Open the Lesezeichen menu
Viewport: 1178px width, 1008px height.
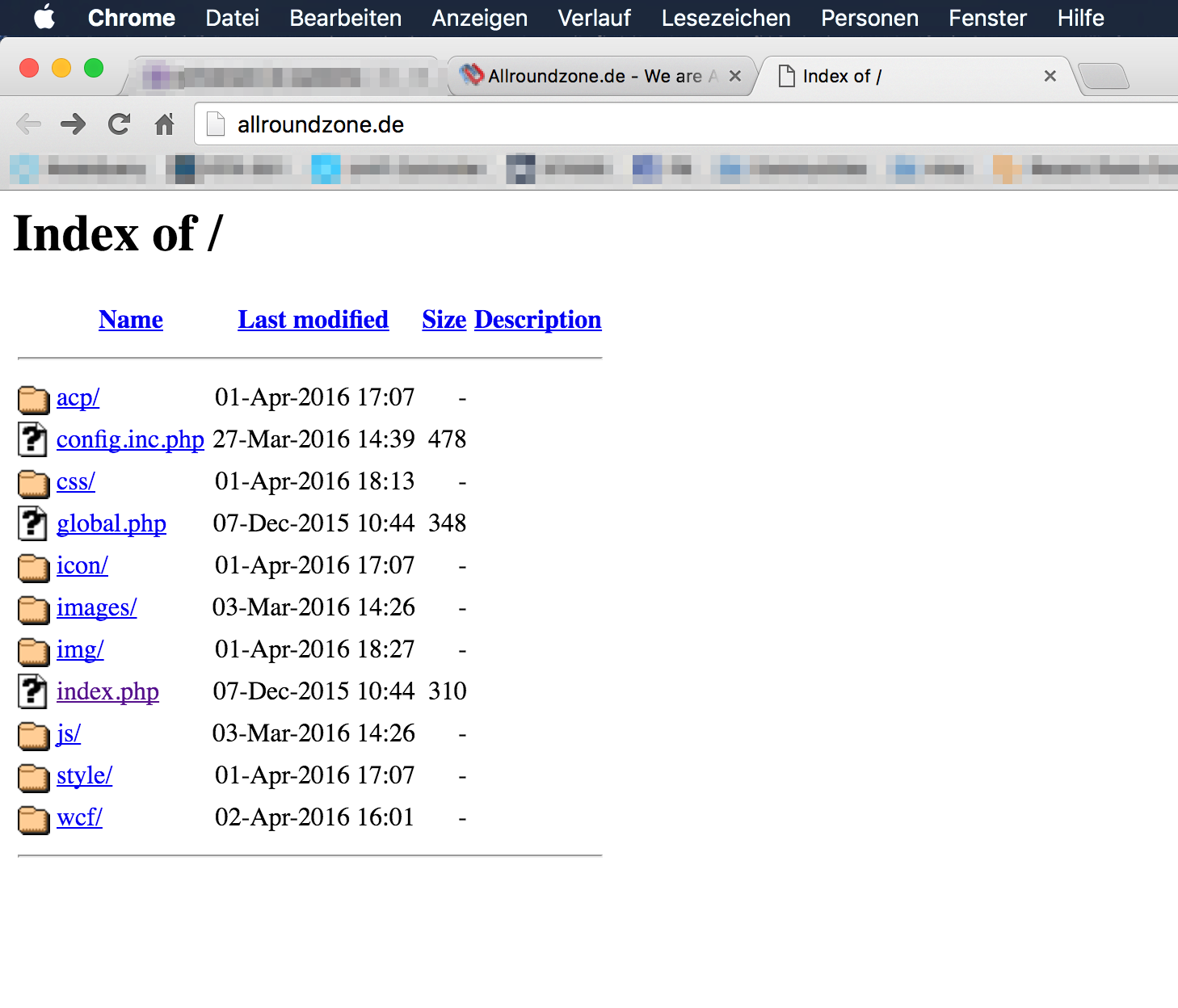pyautogui.click(x=725, y=18)
